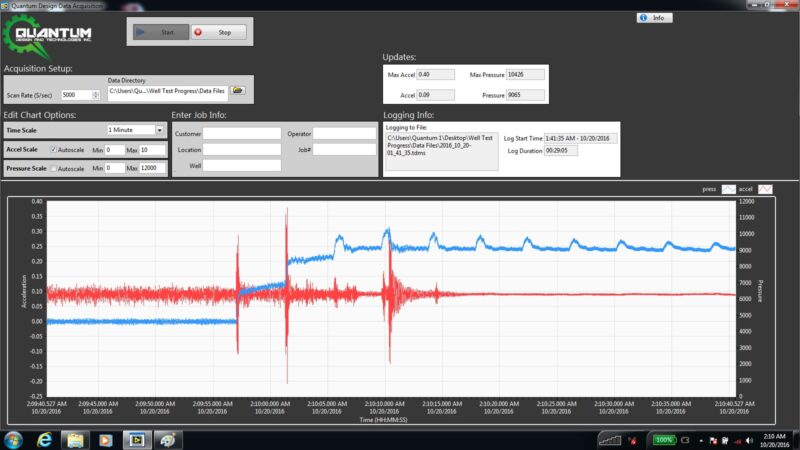This screenshot has height=450, width=800.
Task: Click the accel plot legend swatch
Action: (x=765, y=189)
